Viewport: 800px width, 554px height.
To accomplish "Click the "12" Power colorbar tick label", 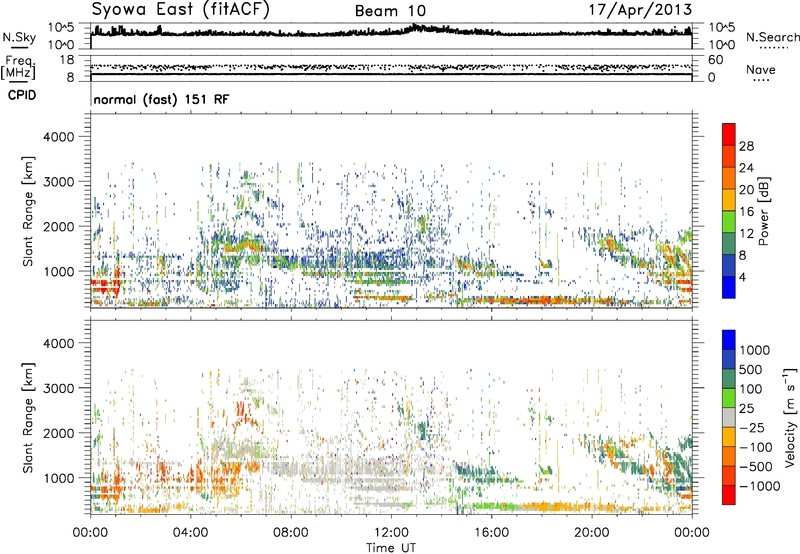I will click(x=746, y=233).
